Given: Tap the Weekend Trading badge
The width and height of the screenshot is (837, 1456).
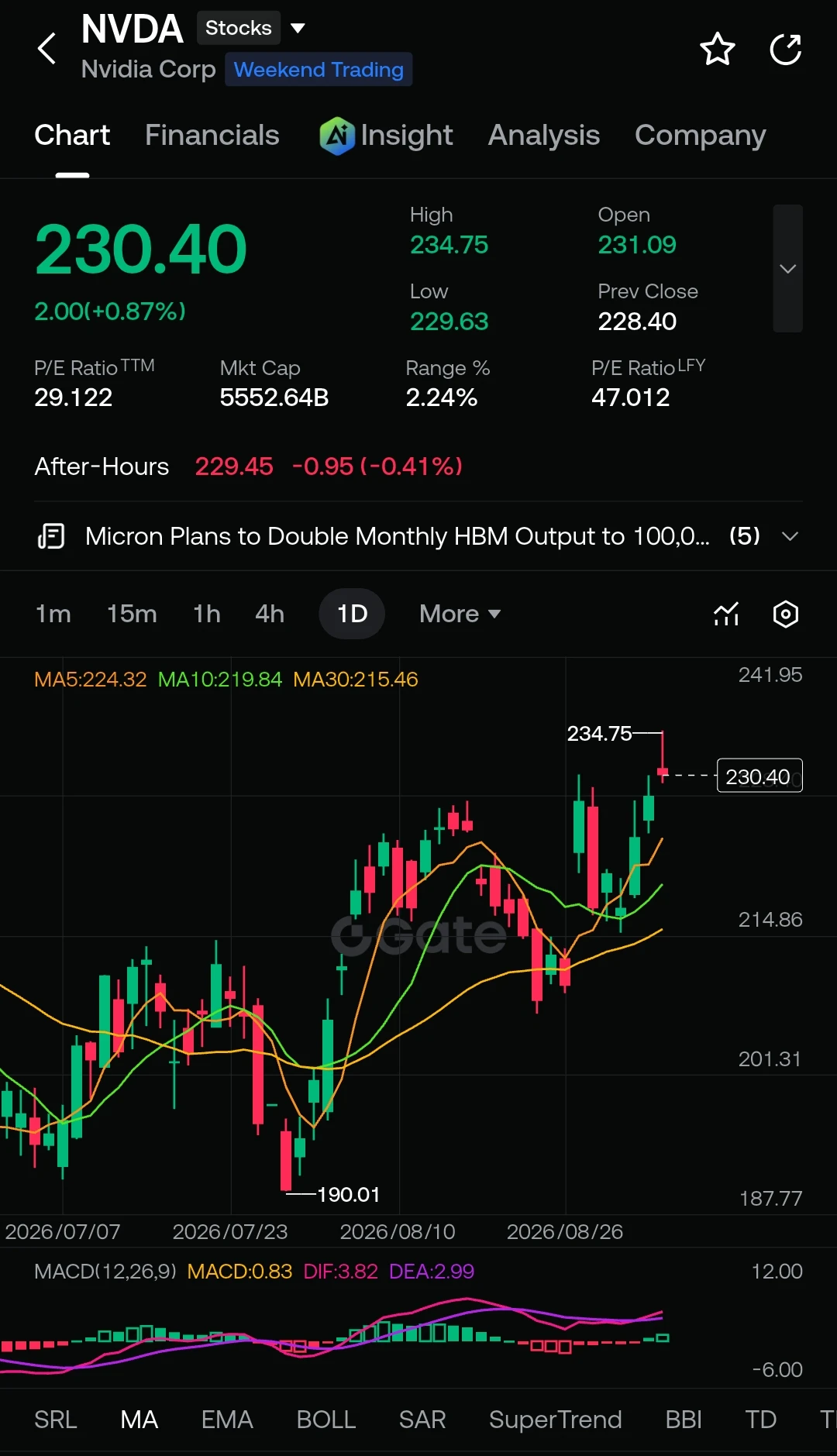Looking at the screenshot, I should (319, 70).
